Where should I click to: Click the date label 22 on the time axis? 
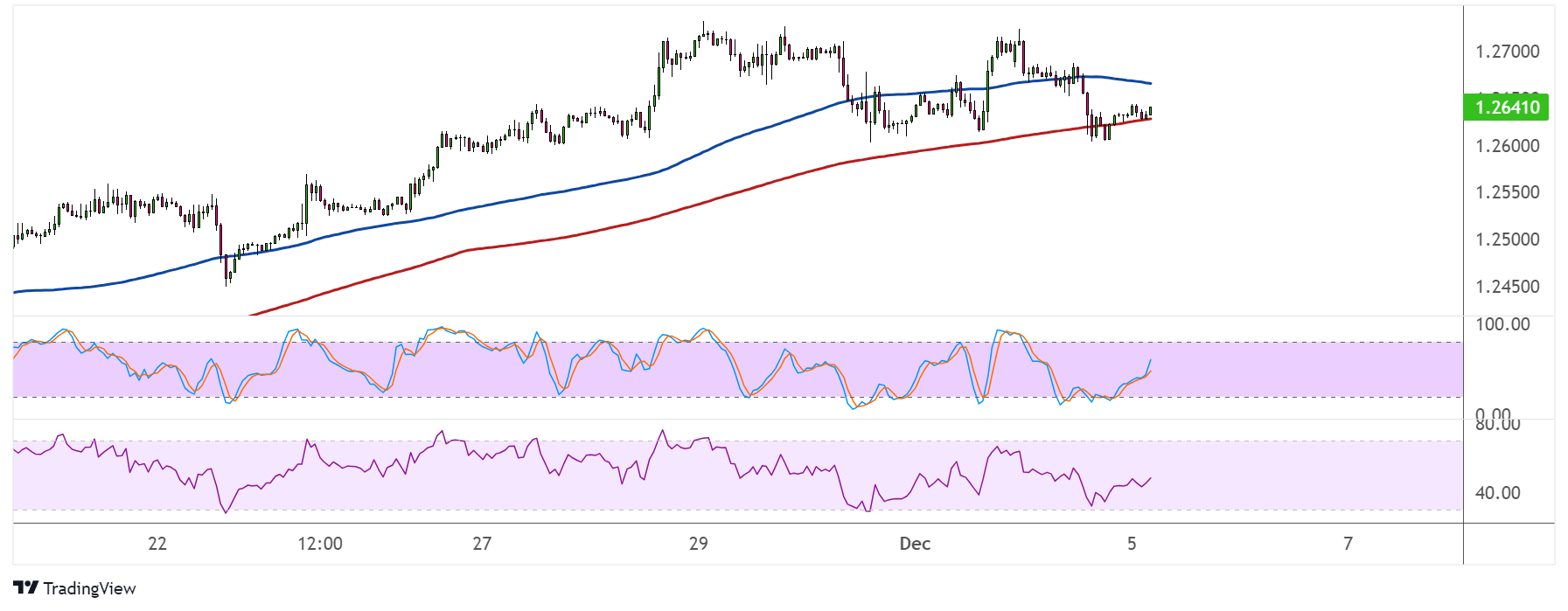pos(157,544)
